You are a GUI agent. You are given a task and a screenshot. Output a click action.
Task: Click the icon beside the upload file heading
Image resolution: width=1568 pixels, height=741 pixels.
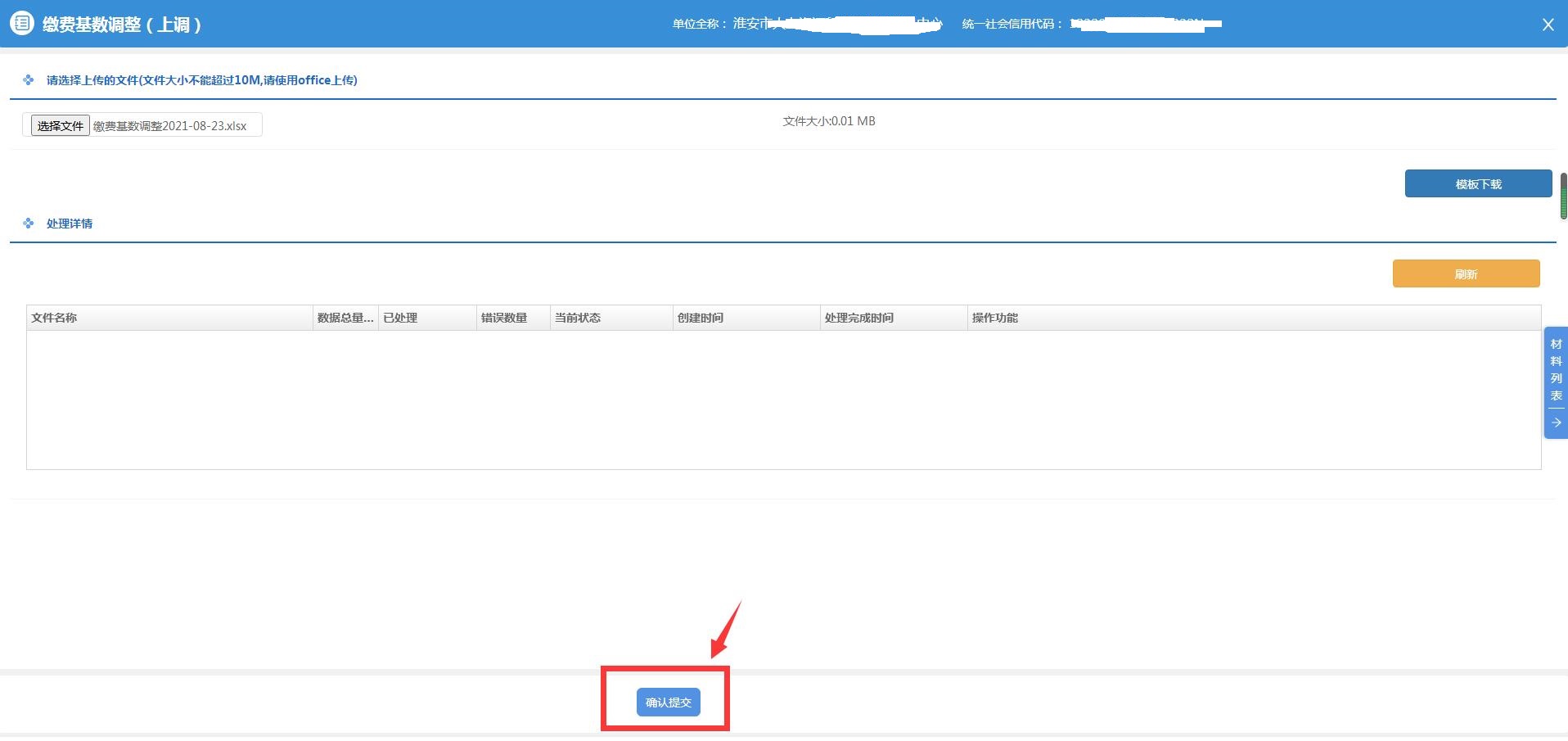coord(29,80)
